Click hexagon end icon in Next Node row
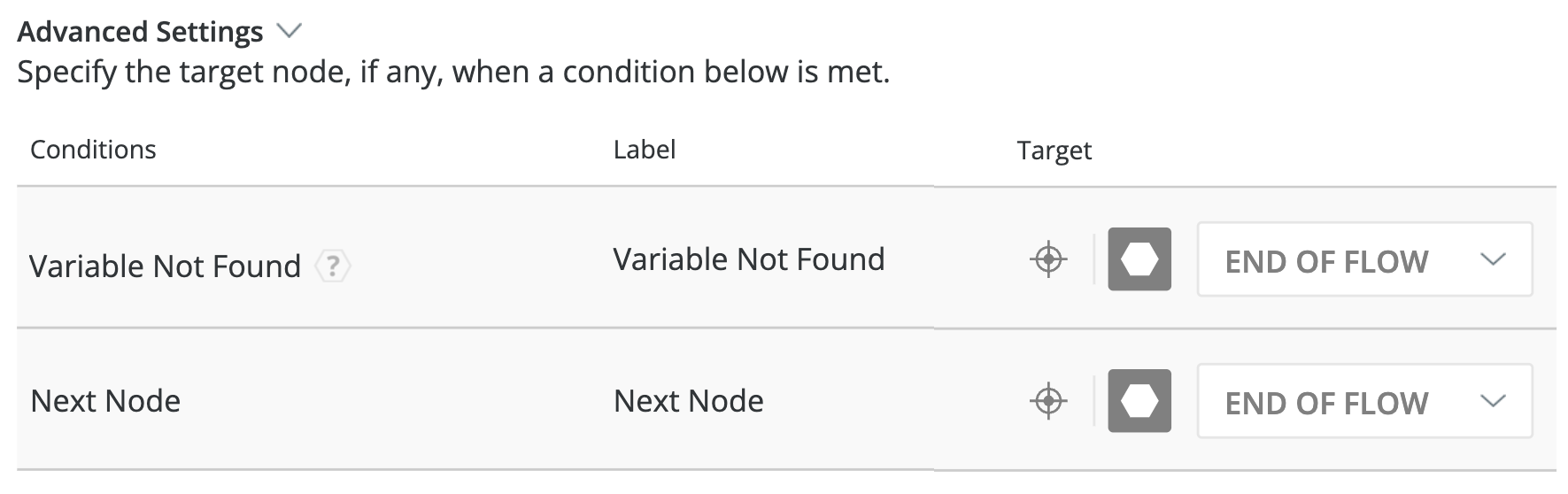 tap(1139, 401)
